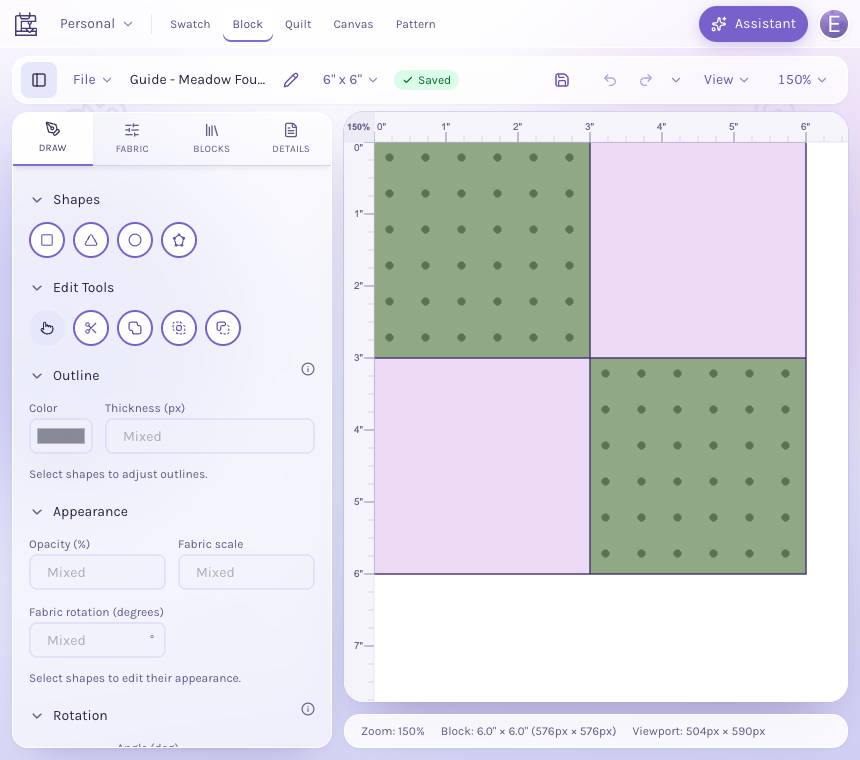Click the undo arrow
The image size is (860, 760).
pos(610,80)
